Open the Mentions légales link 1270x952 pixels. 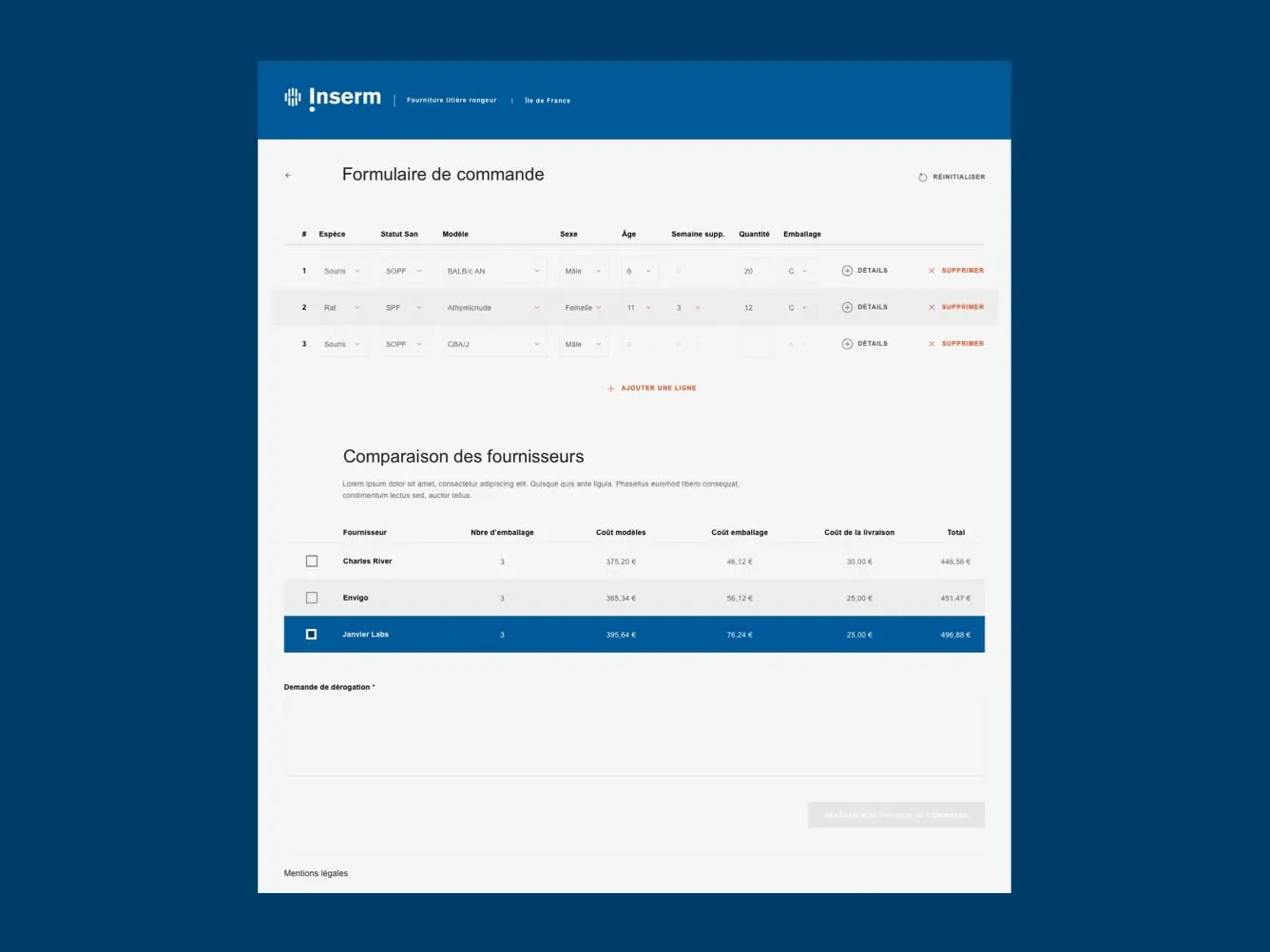coord(316,873)
